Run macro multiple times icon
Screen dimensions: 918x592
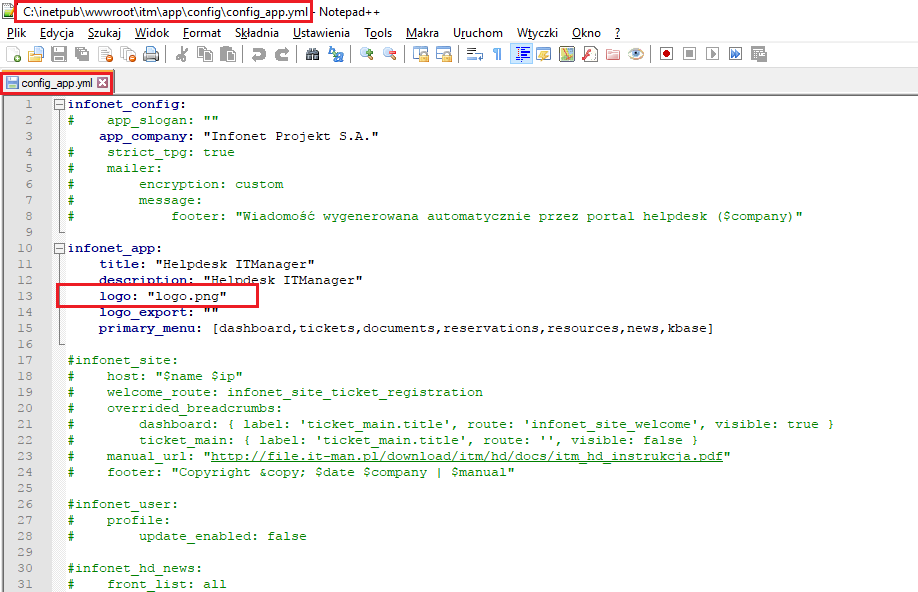pyautogui.click(x=735, y=54)
